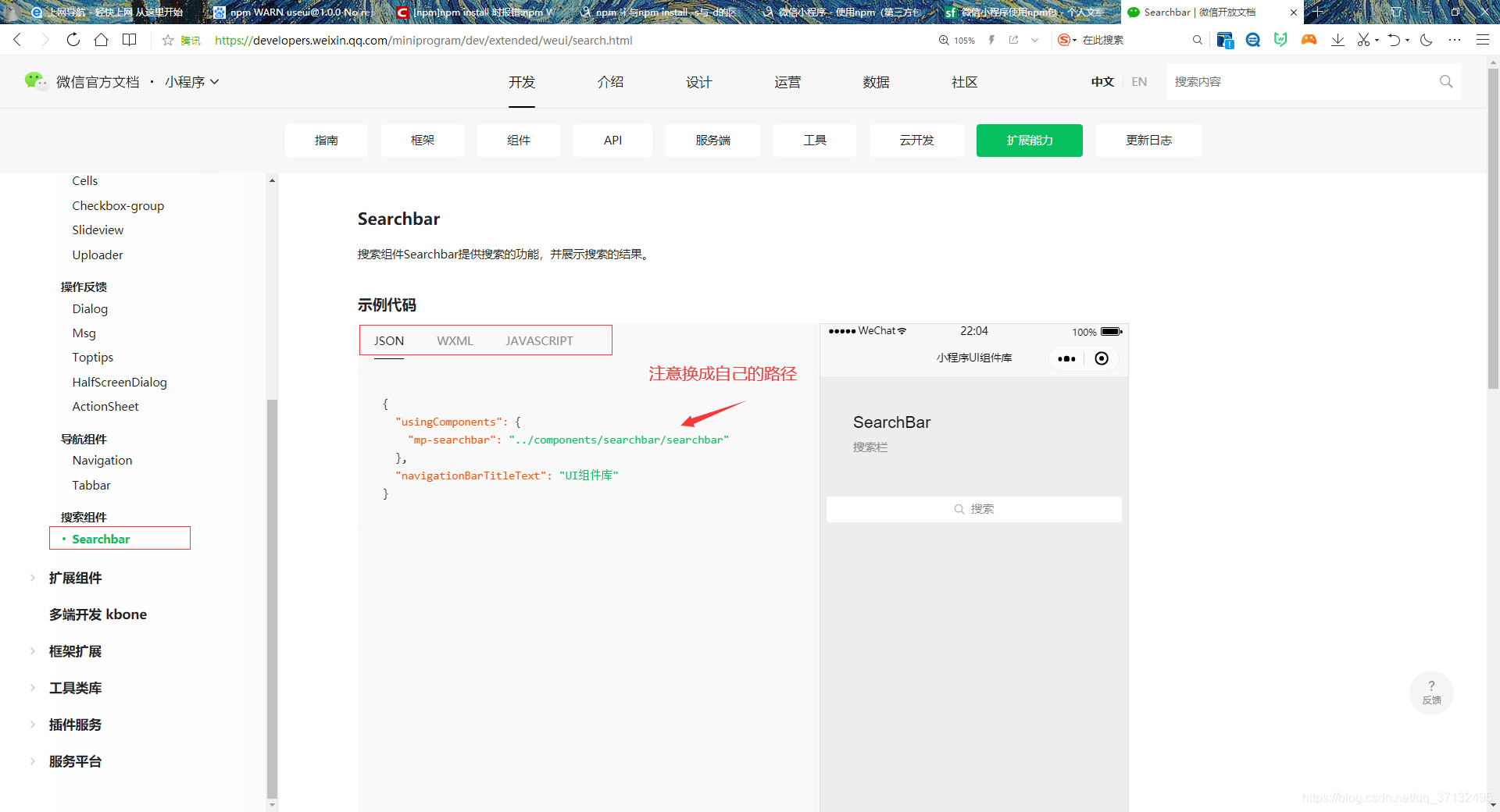
Task: Select the screenshot scissors icon in the toolbar
Action: point(1364,40)
